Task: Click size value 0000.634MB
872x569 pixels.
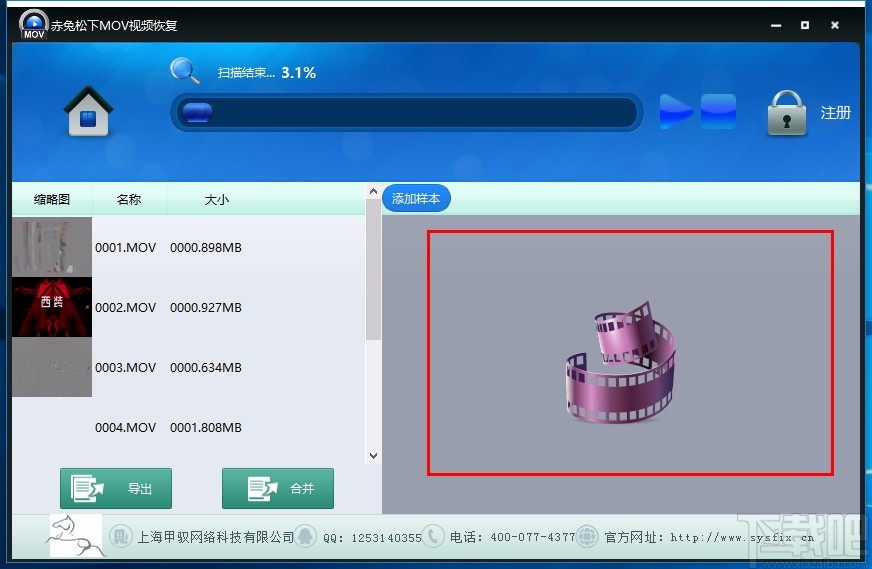Action: click(x=206, y=368)
